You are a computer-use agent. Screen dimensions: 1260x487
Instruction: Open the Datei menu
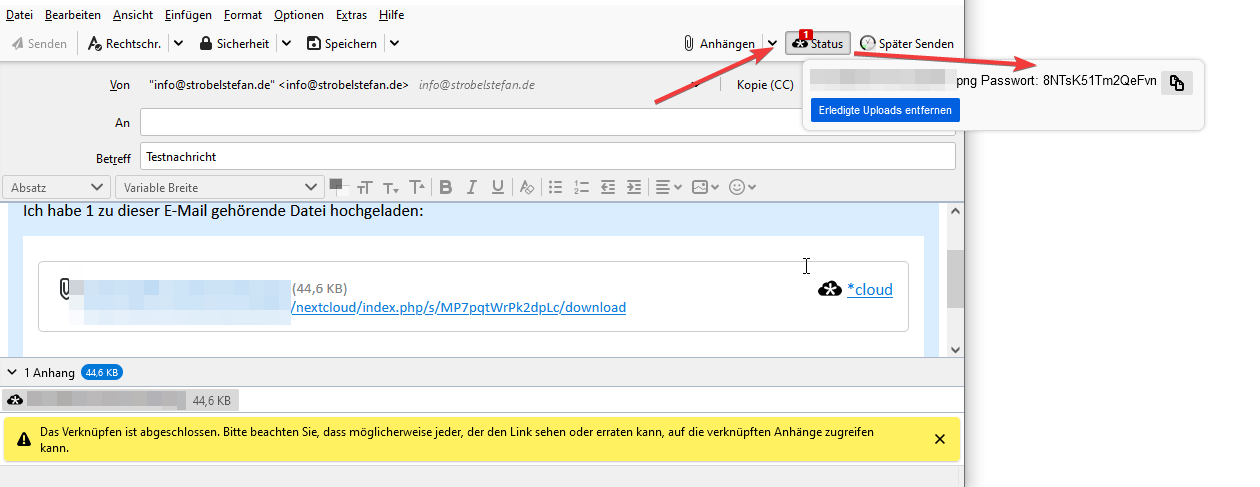19,15
